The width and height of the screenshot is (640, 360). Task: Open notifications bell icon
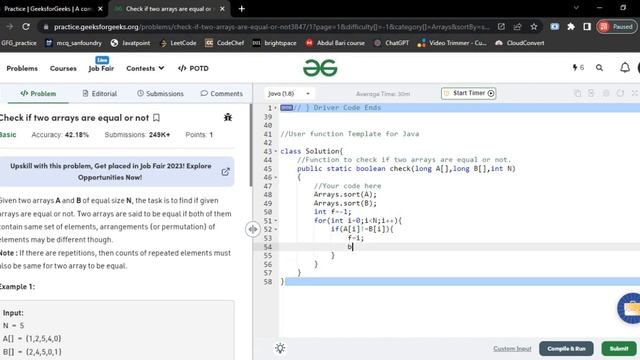[x=625, y=68]
